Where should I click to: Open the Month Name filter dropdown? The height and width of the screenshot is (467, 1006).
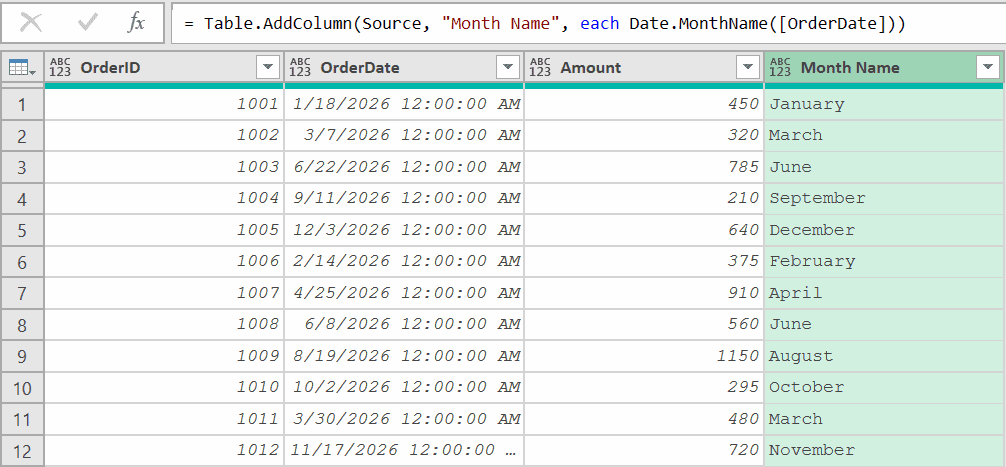pyautogui.click(x=988, y=68)
